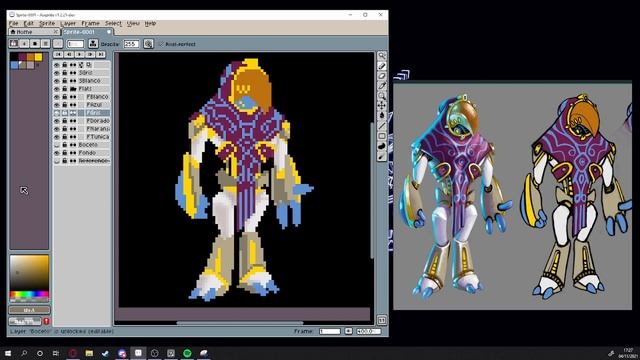Viewport: 640px width, 360px height.
Task: Open the Select menu
Action: 113,23
